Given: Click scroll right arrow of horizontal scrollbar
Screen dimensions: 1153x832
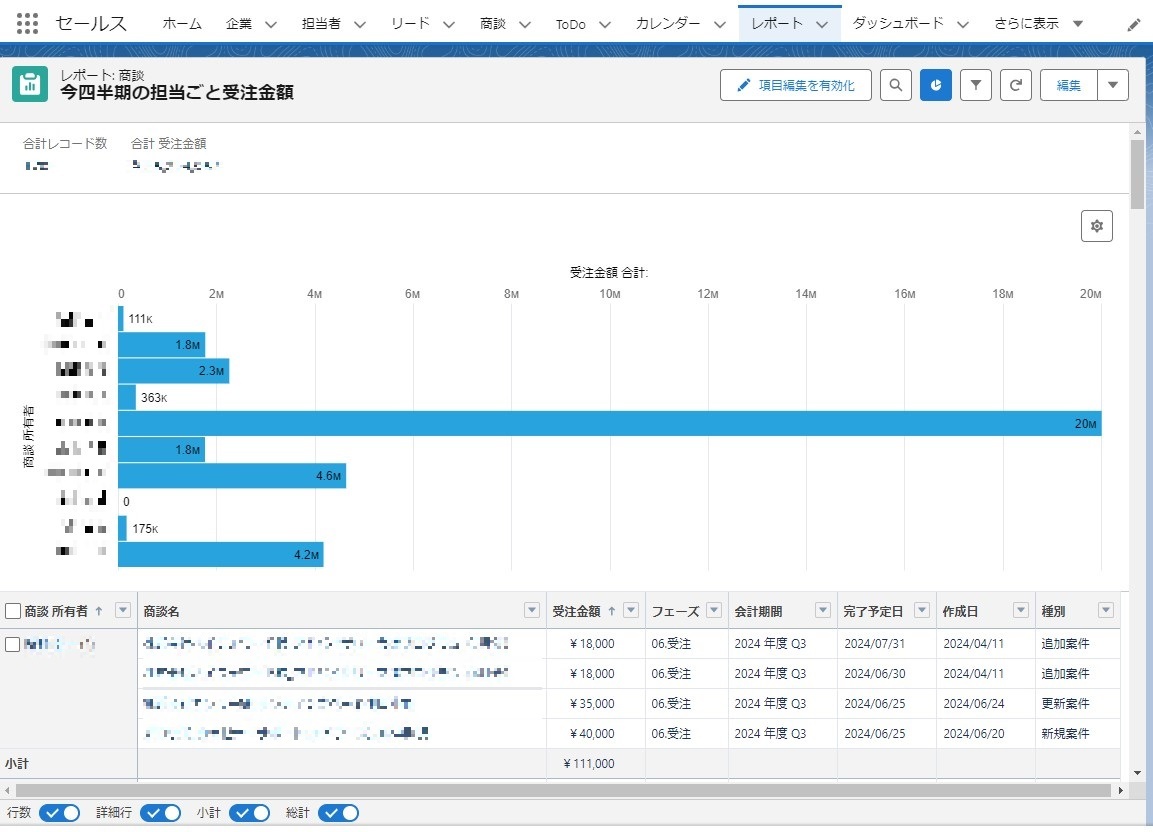Looking at the screenshot, I should pyautogui.click(x=1121, y=791).
